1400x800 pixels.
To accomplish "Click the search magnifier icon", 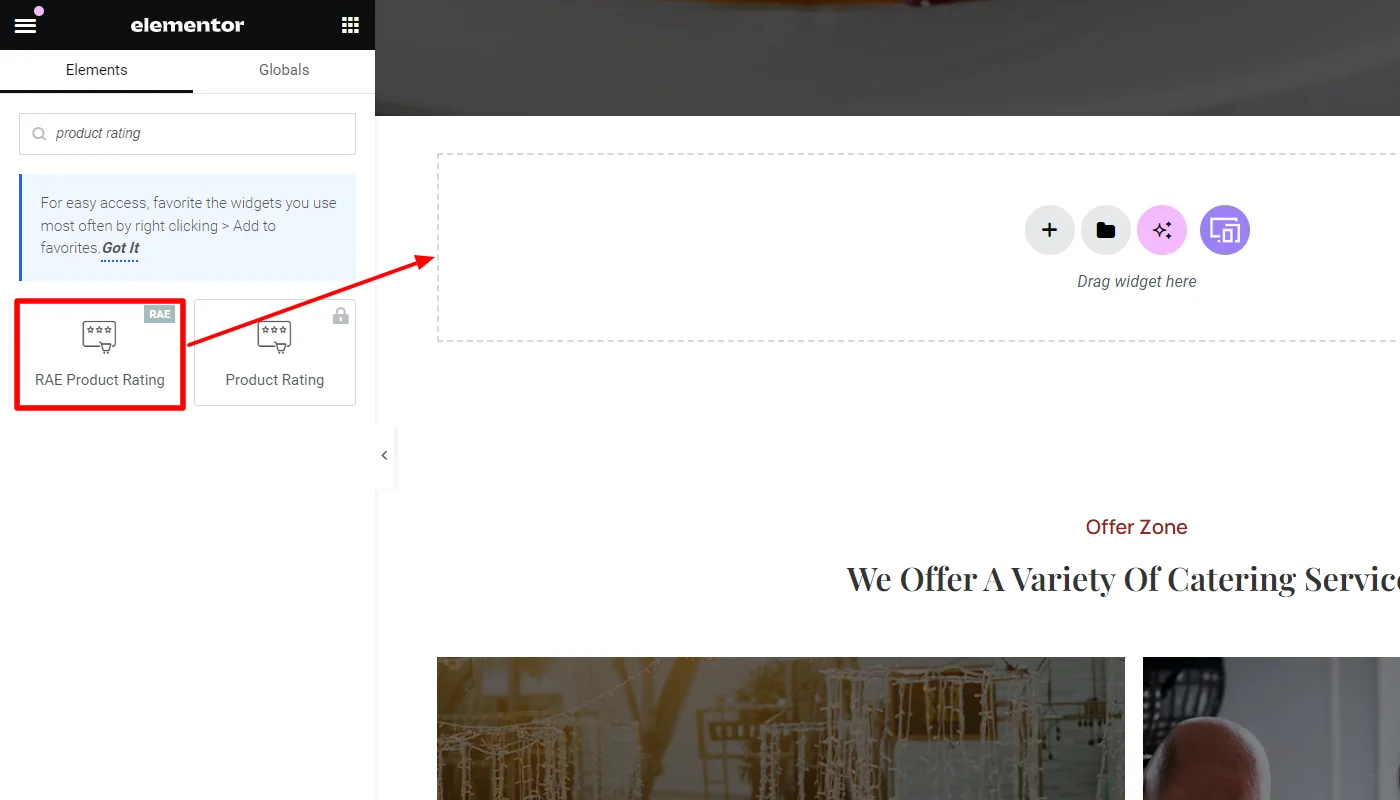I will 39,134.
